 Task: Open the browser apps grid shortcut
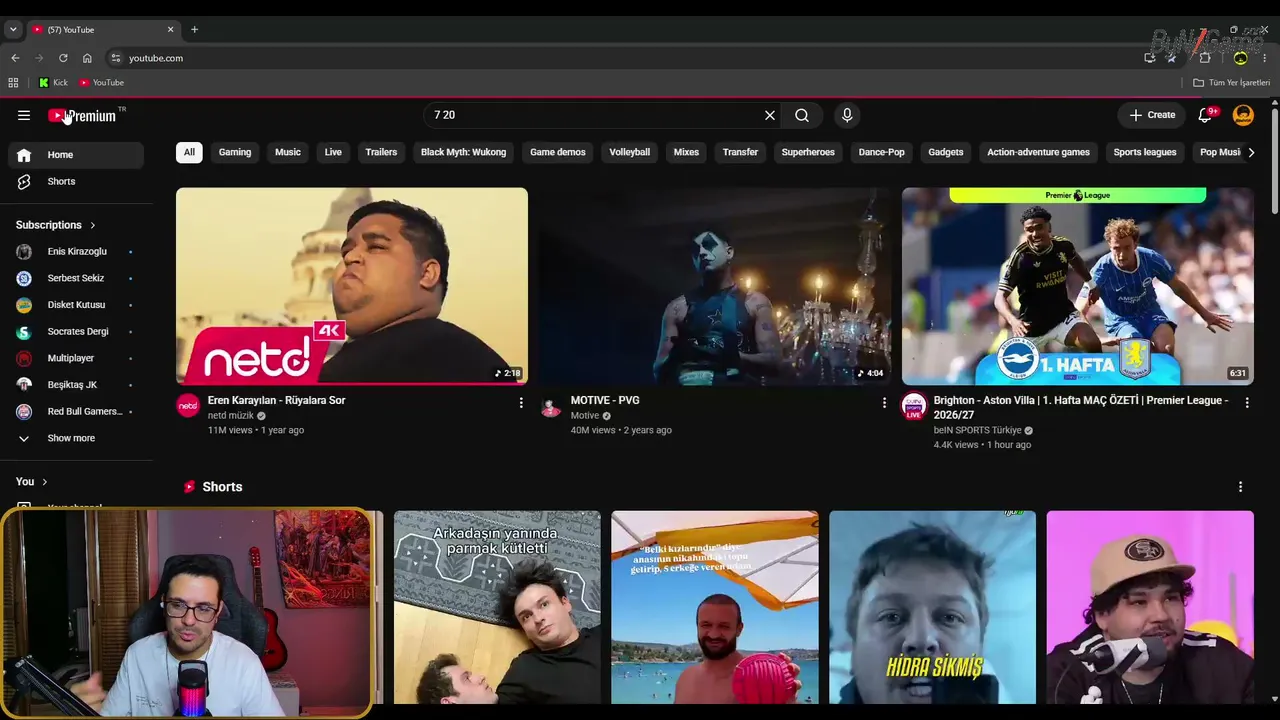pos(13,83)
